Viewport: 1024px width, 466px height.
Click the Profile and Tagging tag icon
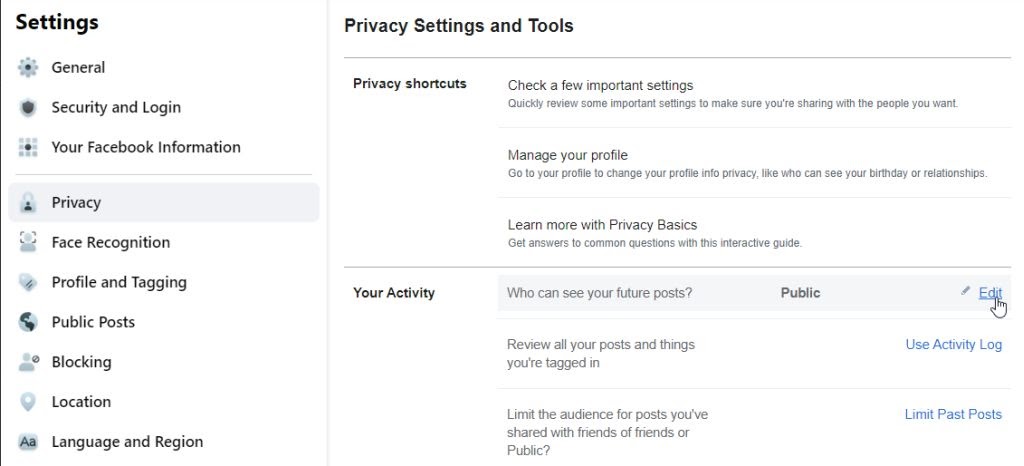tap(28, 283)
